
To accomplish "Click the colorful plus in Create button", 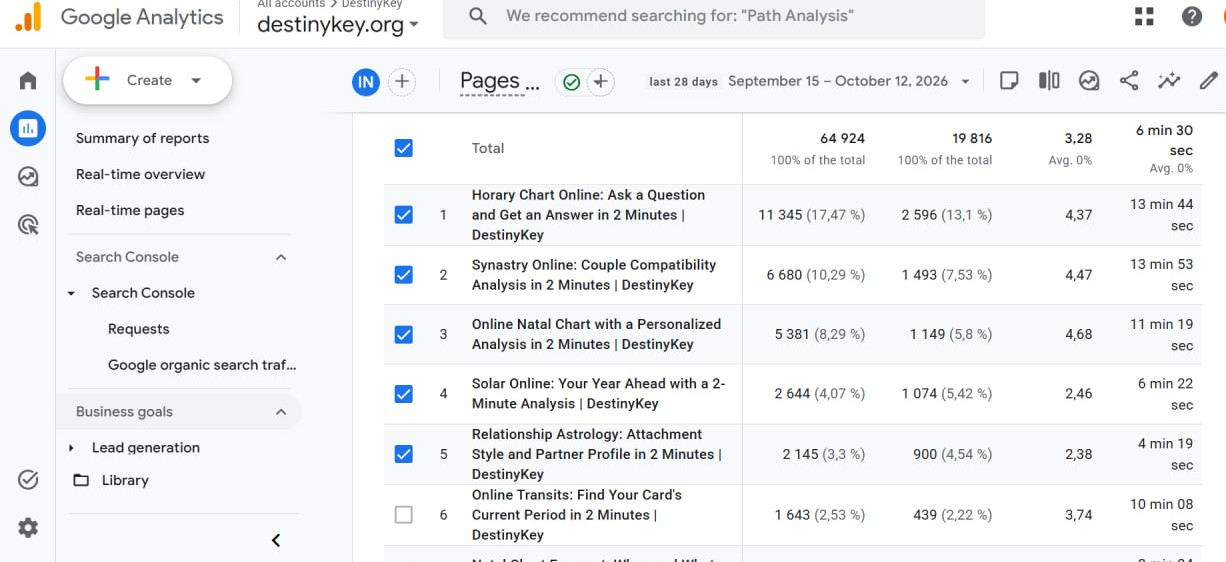I will point(97,80).
